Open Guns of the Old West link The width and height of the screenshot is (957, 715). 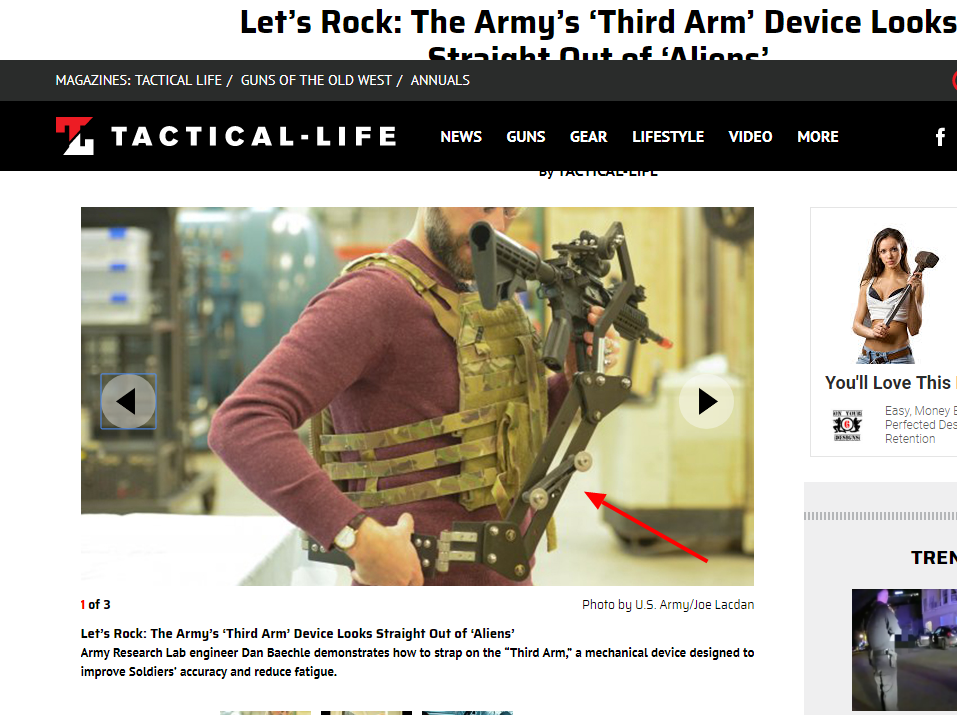[x=316, y=80]
